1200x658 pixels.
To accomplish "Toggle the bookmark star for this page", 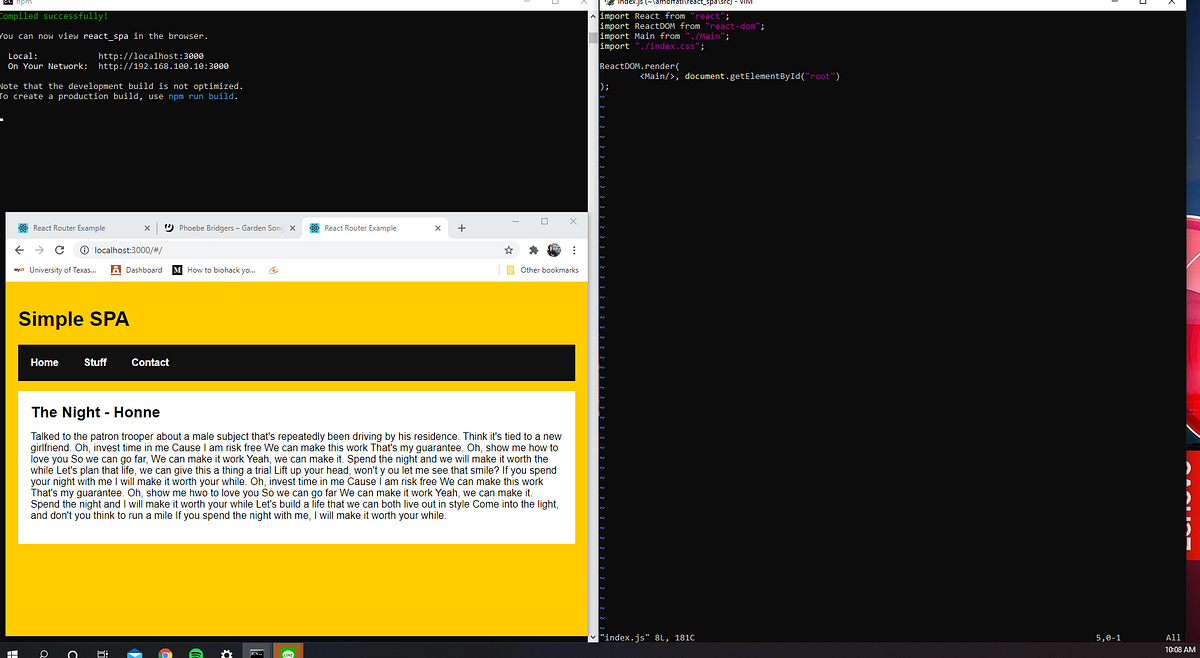I will (510, 250).
